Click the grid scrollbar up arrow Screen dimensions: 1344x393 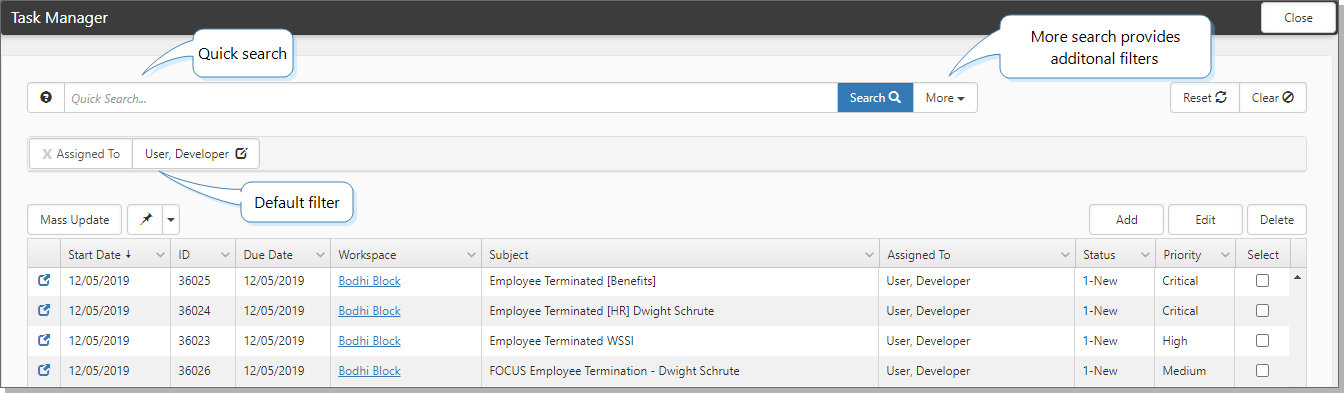click(1298, 276)
